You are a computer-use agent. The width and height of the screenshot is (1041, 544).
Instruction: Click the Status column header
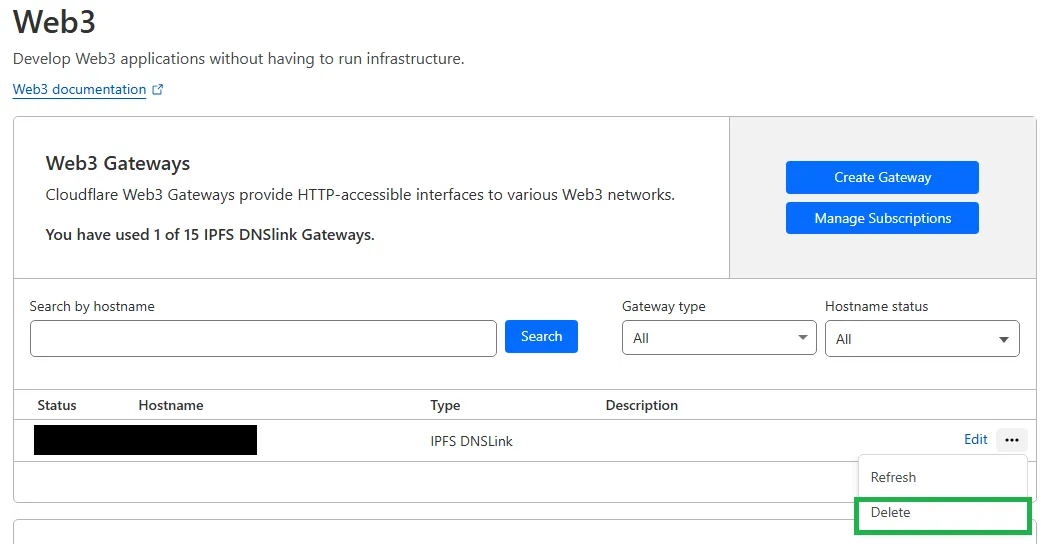pos(57,405)
